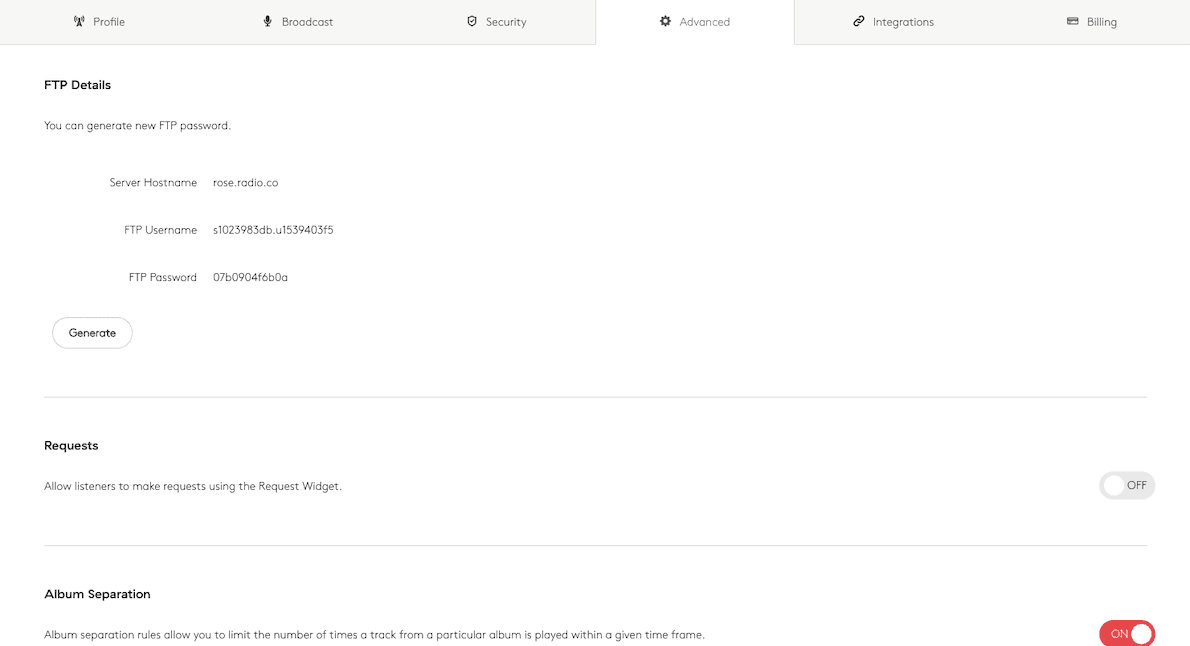Switch to the Billing tab
The image size is (1190, 646).
click(x=1102, y=22)
